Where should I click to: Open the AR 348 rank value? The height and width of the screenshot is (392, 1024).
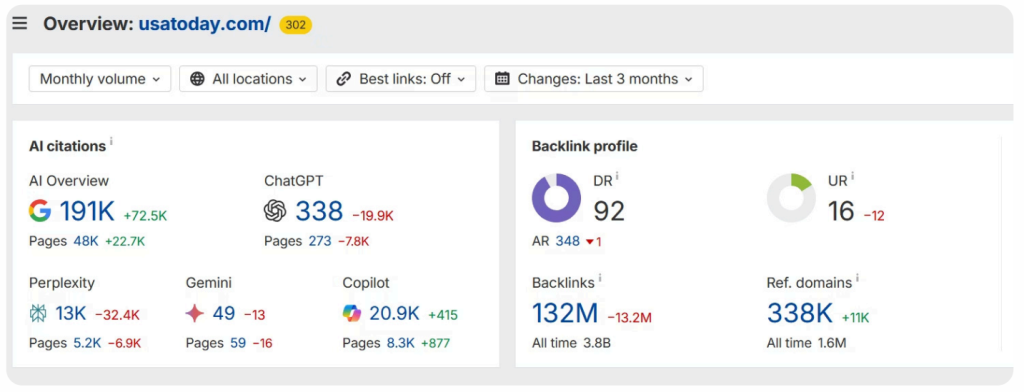(568, 241)
